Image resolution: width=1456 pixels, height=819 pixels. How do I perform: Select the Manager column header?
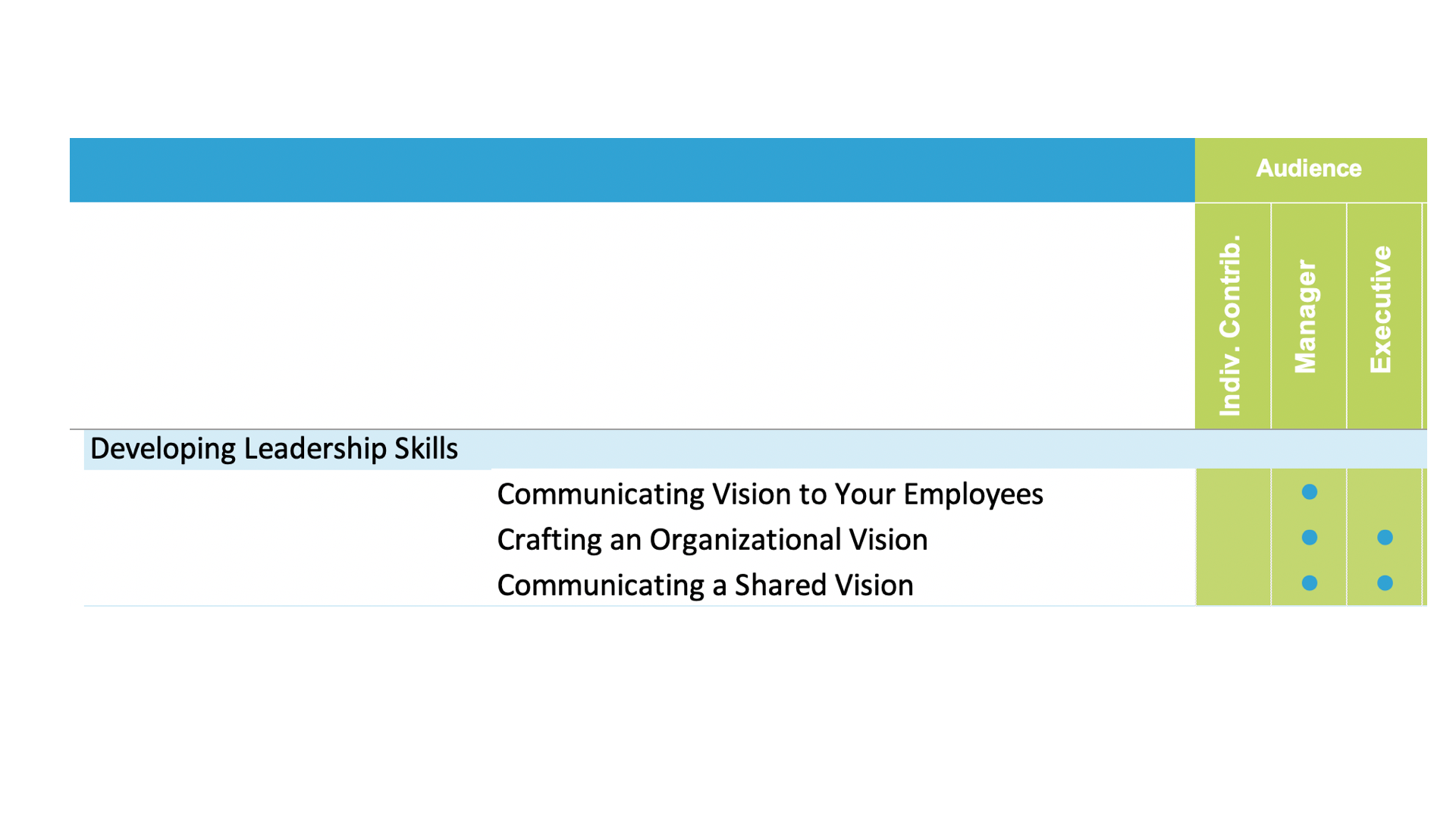tap(1308, 316)
